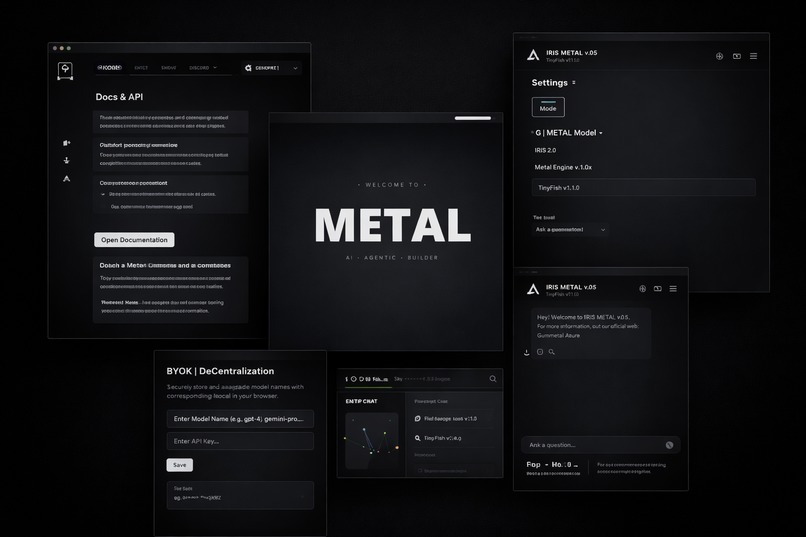The width and height of the screenshot is (806, 537).
Task: Open the hamburger menu in chat window
Action: click(x=673, y=289)
